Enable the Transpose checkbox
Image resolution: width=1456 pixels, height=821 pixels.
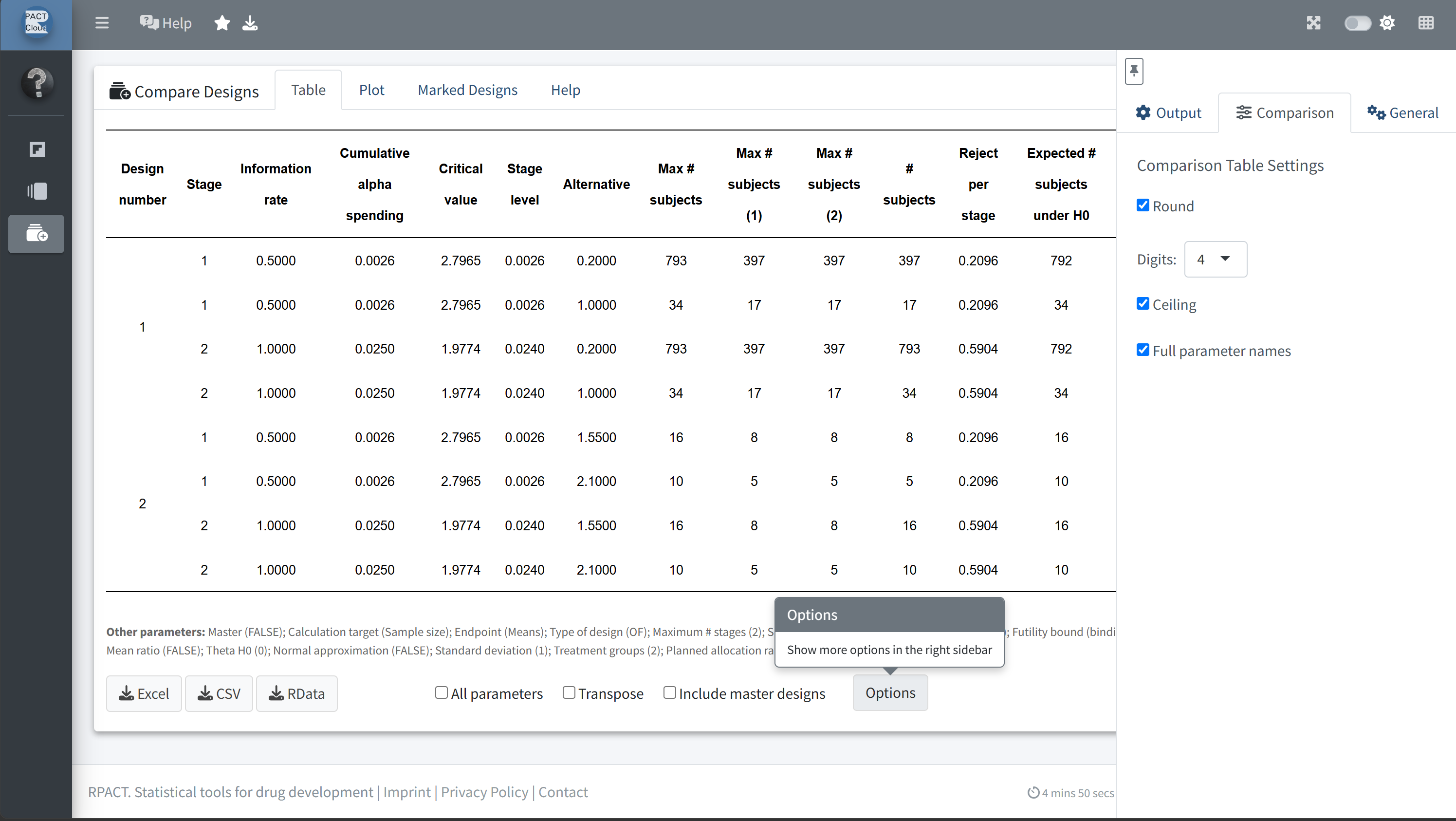point(569,692)
